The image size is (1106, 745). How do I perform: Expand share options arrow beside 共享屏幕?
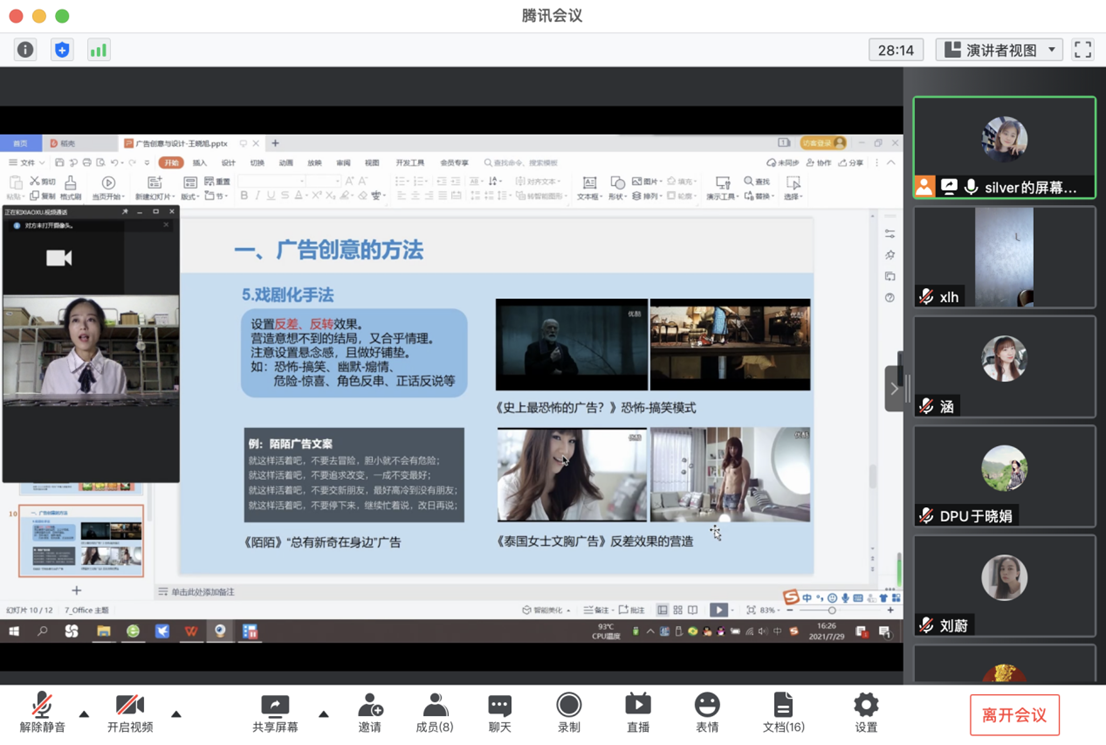[x=324, y=714]
